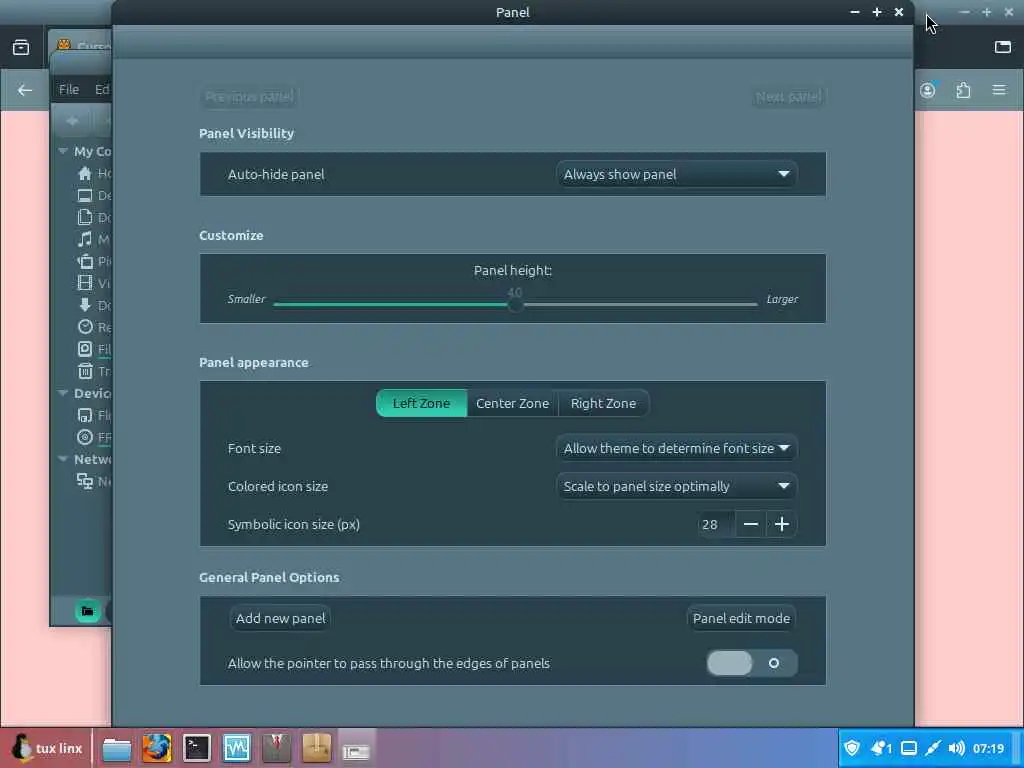Open the Font size dropdown

[676, 449]
